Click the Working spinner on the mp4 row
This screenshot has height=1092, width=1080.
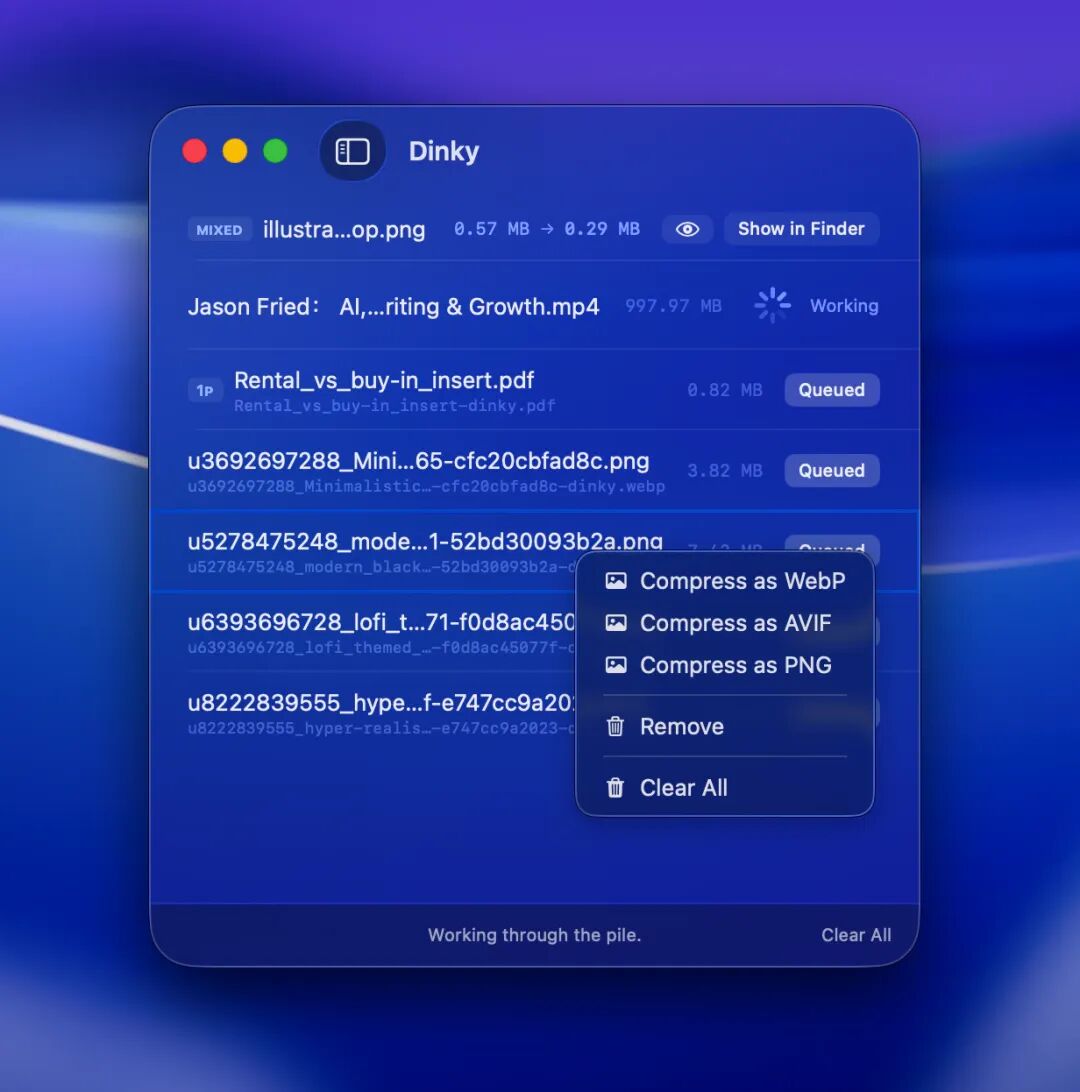772,305
